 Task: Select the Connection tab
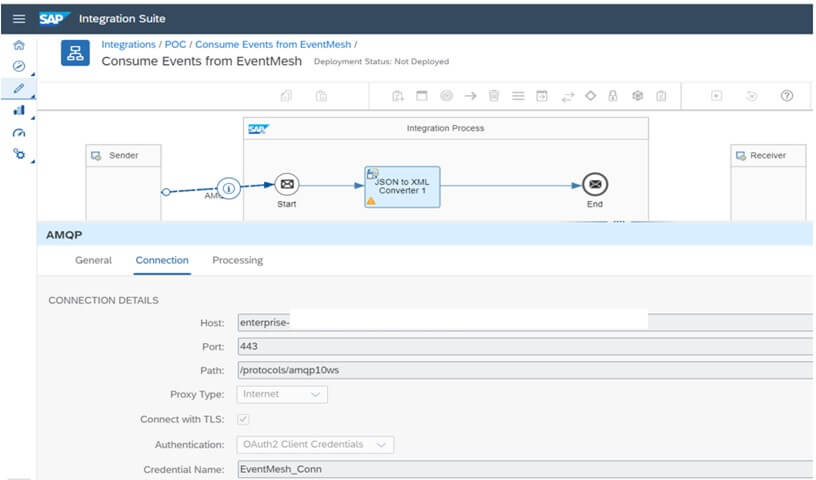pos(162,260)
